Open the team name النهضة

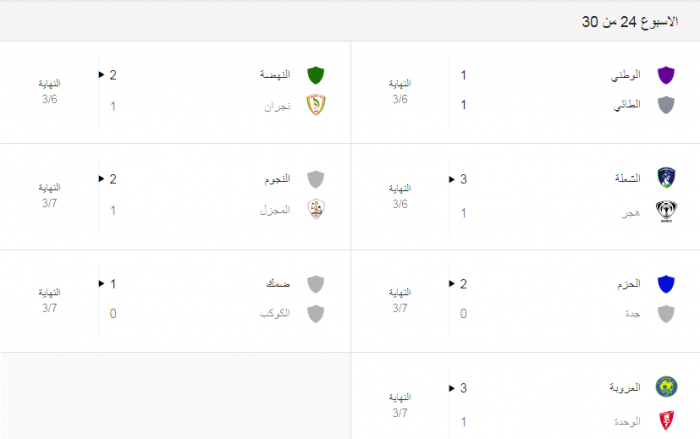(274, 75)
